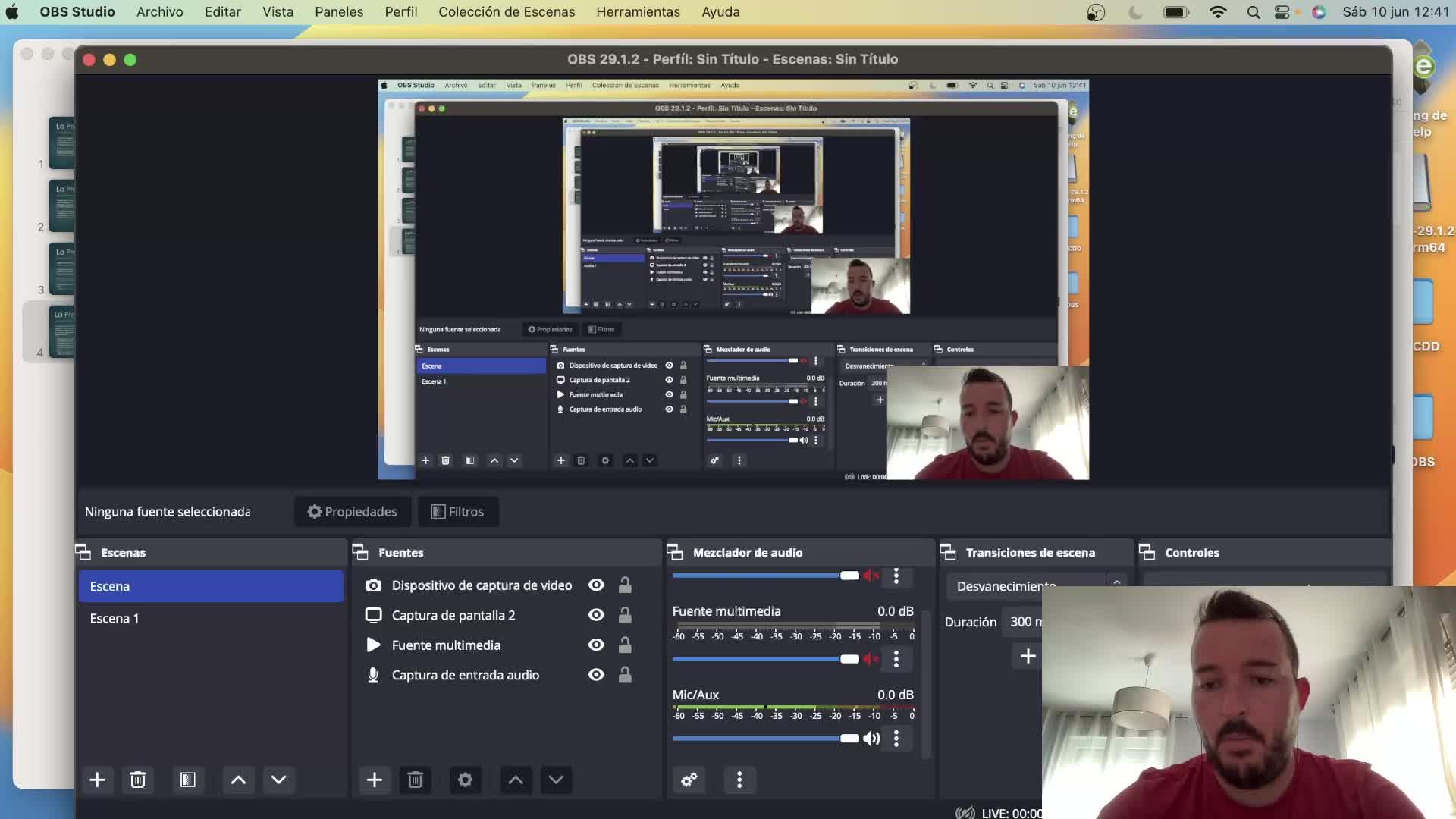
Task: Hide Dispositivo de captura de video source
Action: tap(596, 585)
